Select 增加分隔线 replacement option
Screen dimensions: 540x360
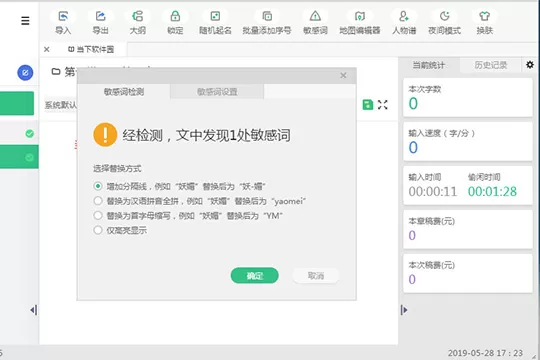98,186
